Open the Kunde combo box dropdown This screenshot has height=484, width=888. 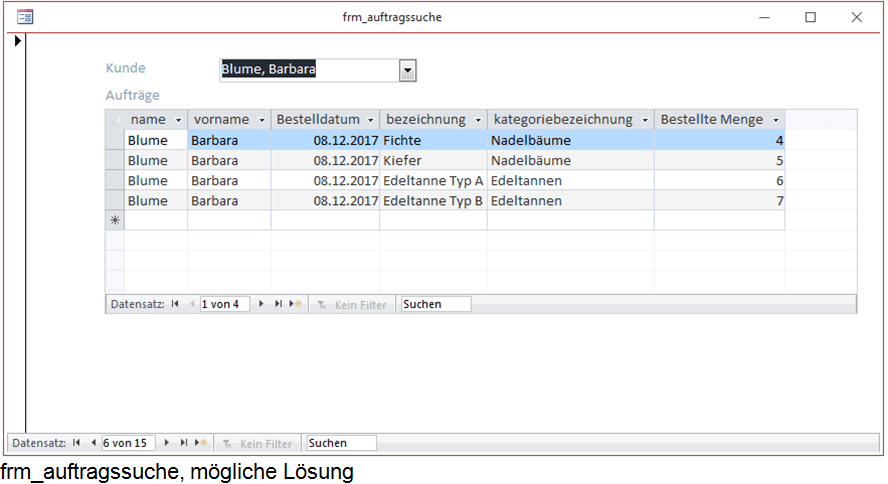pyautogui.click(x=407, y=70)
